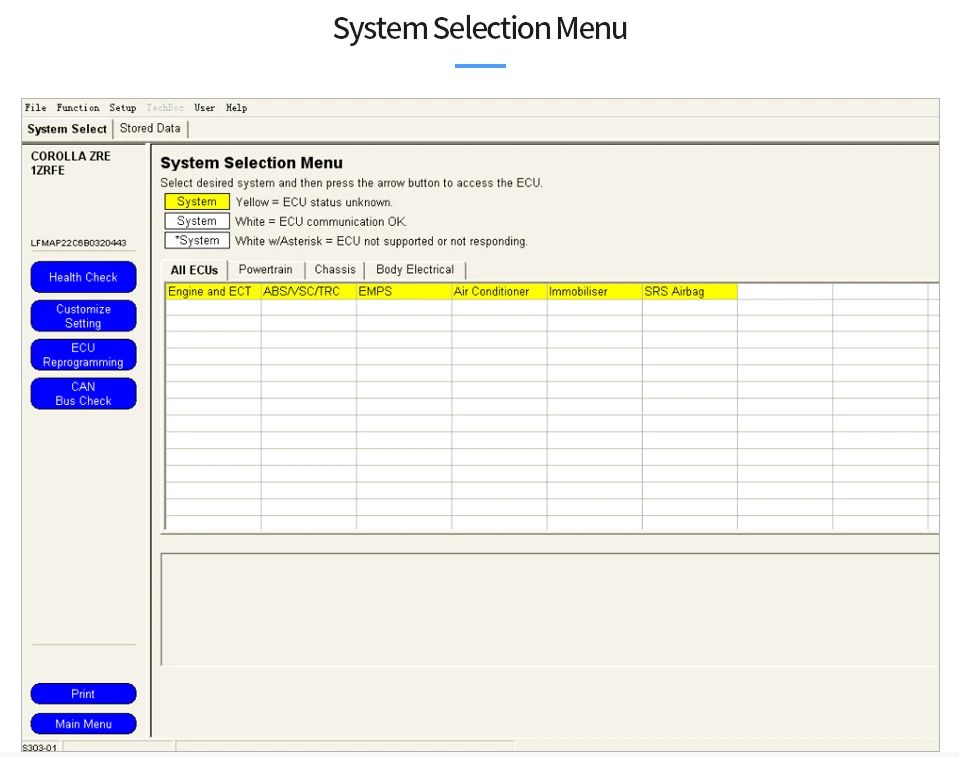Screen dimensions: 960x757
Task: Select the System Select tab
Action: 67,129
